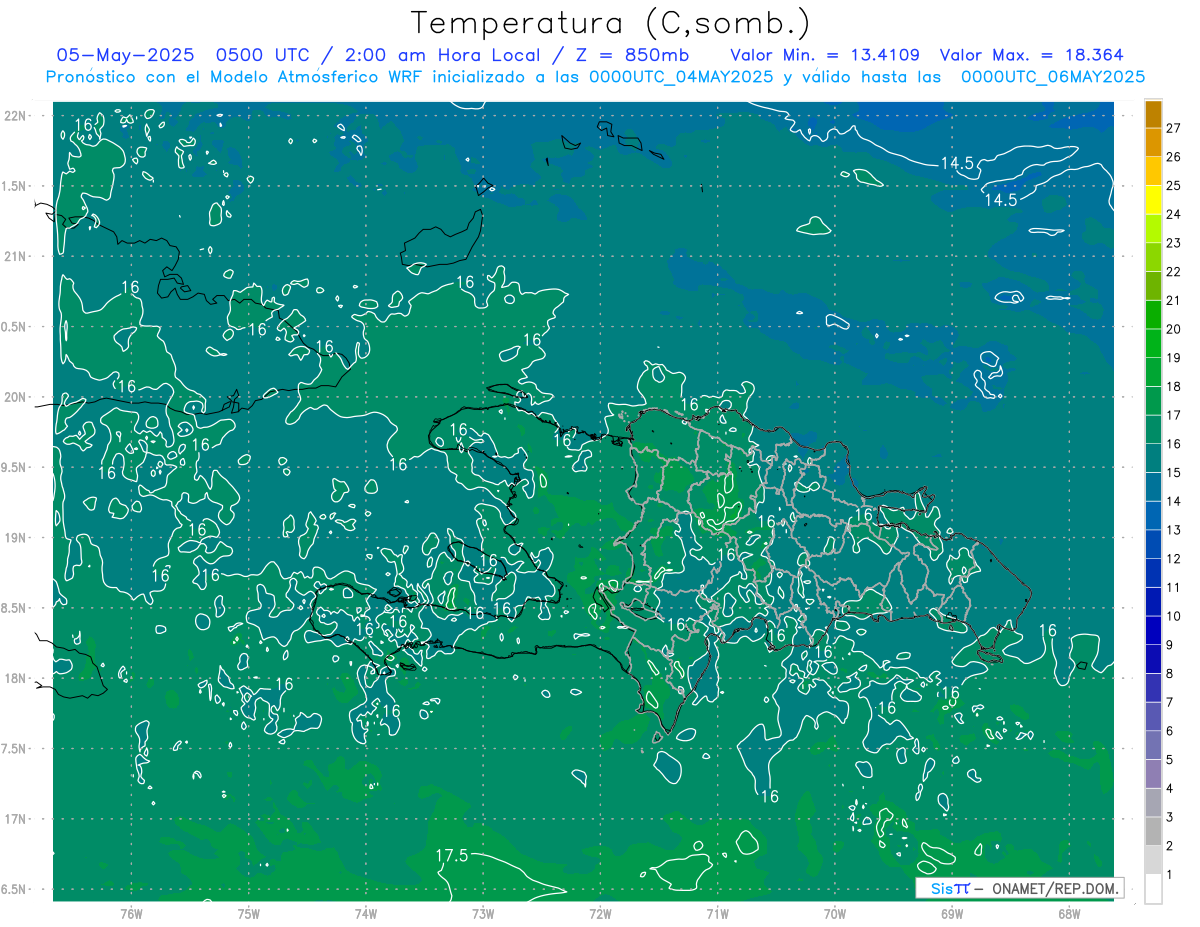Click the '21N' latitude axis label
The image size is (1200, 927).
pyautogui.click(x=16, y=256)
